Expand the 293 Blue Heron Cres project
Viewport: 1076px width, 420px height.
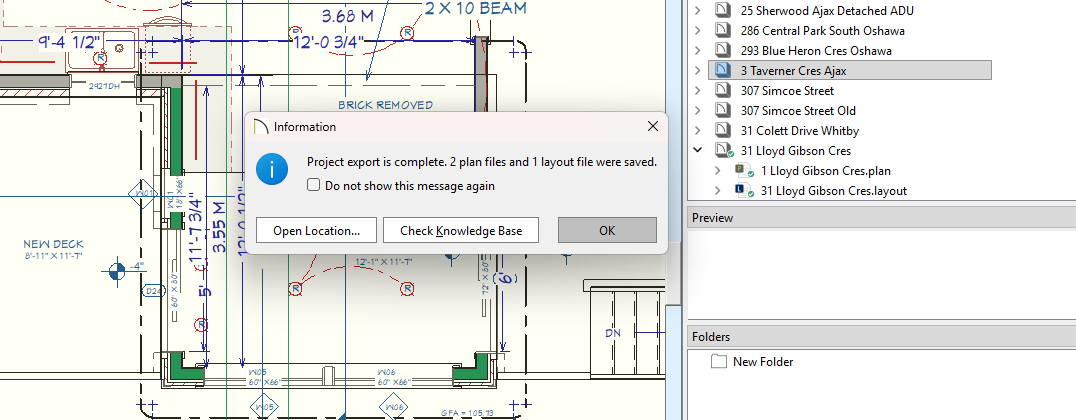click(x=697, y=51)
